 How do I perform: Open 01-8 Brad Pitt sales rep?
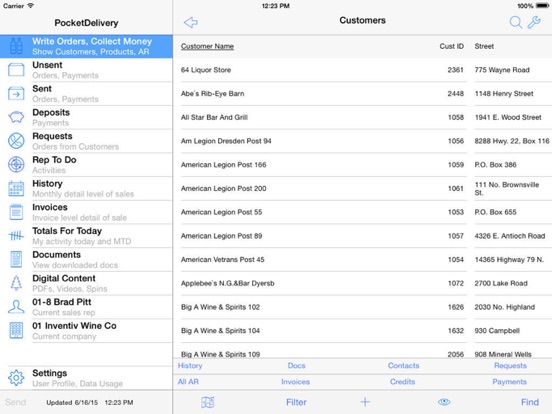86,307
